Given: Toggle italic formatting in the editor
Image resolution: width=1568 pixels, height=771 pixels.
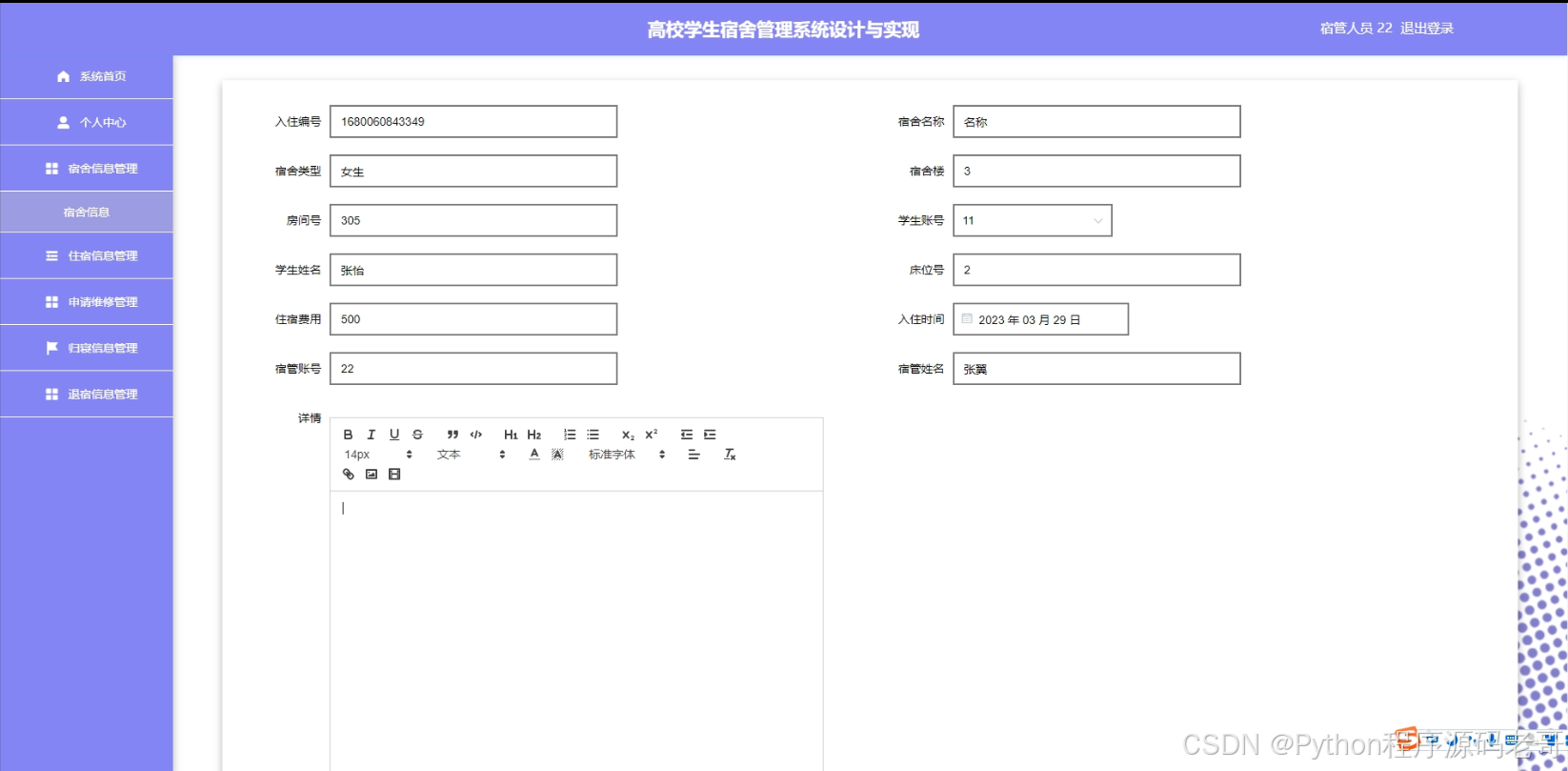Looking at the screenshot, I should tap(372, 435).
